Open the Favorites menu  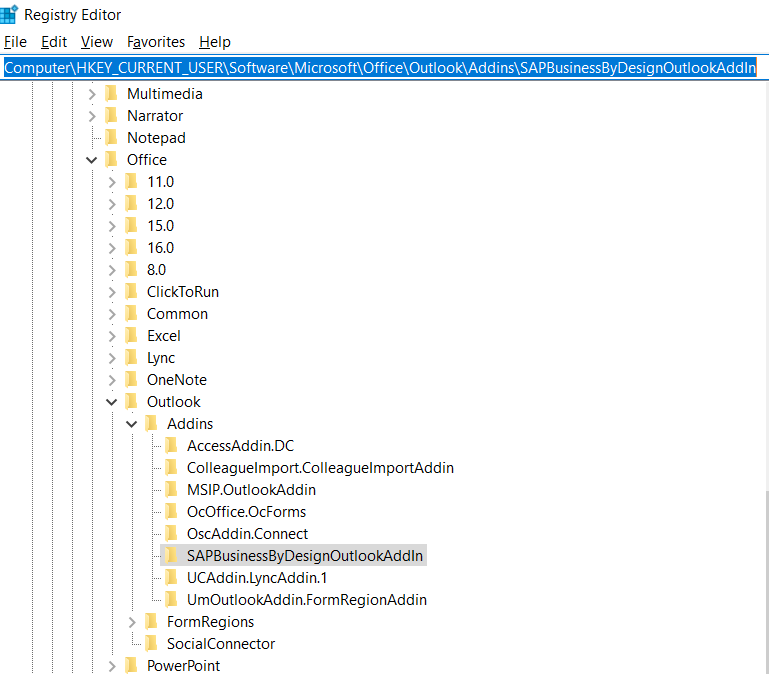tap(156, 42)
